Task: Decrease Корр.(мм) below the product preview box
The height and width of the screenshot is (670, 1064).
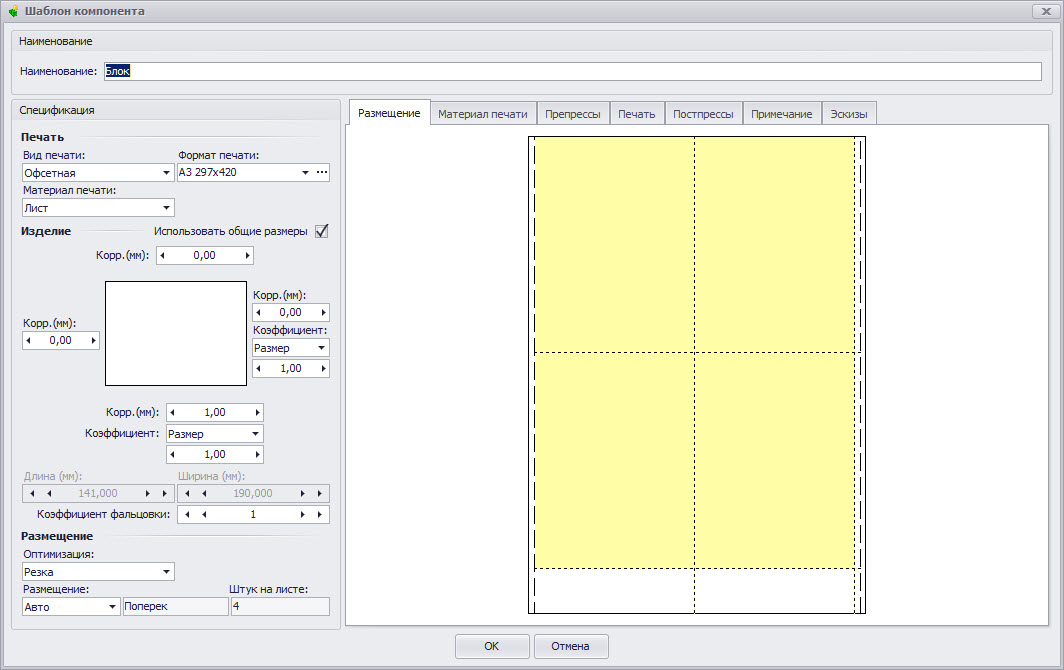Action: click(172, 413)
